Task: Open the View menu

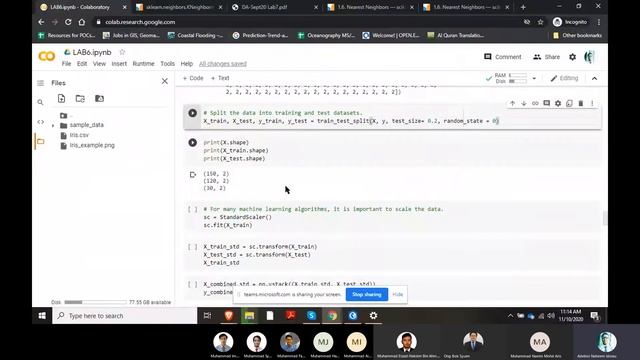Action: click(99, 64)
